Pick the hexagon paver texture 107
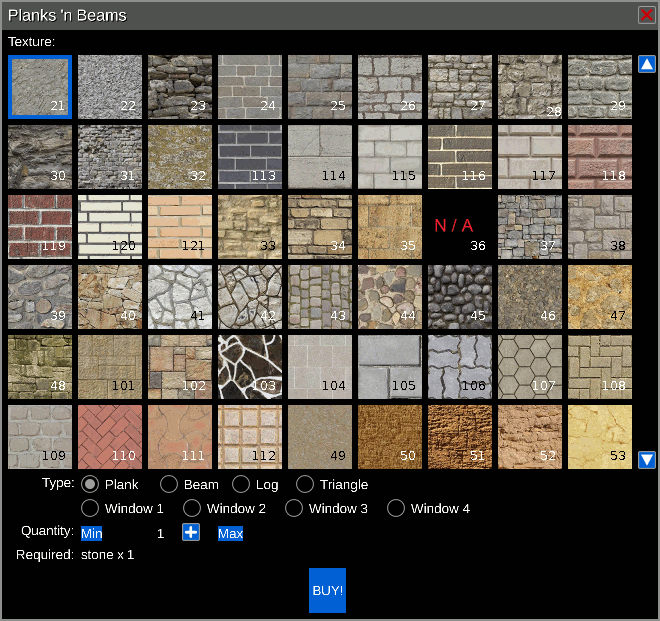The height and width of the screenshot is (621, 660). tap(530, 367)
